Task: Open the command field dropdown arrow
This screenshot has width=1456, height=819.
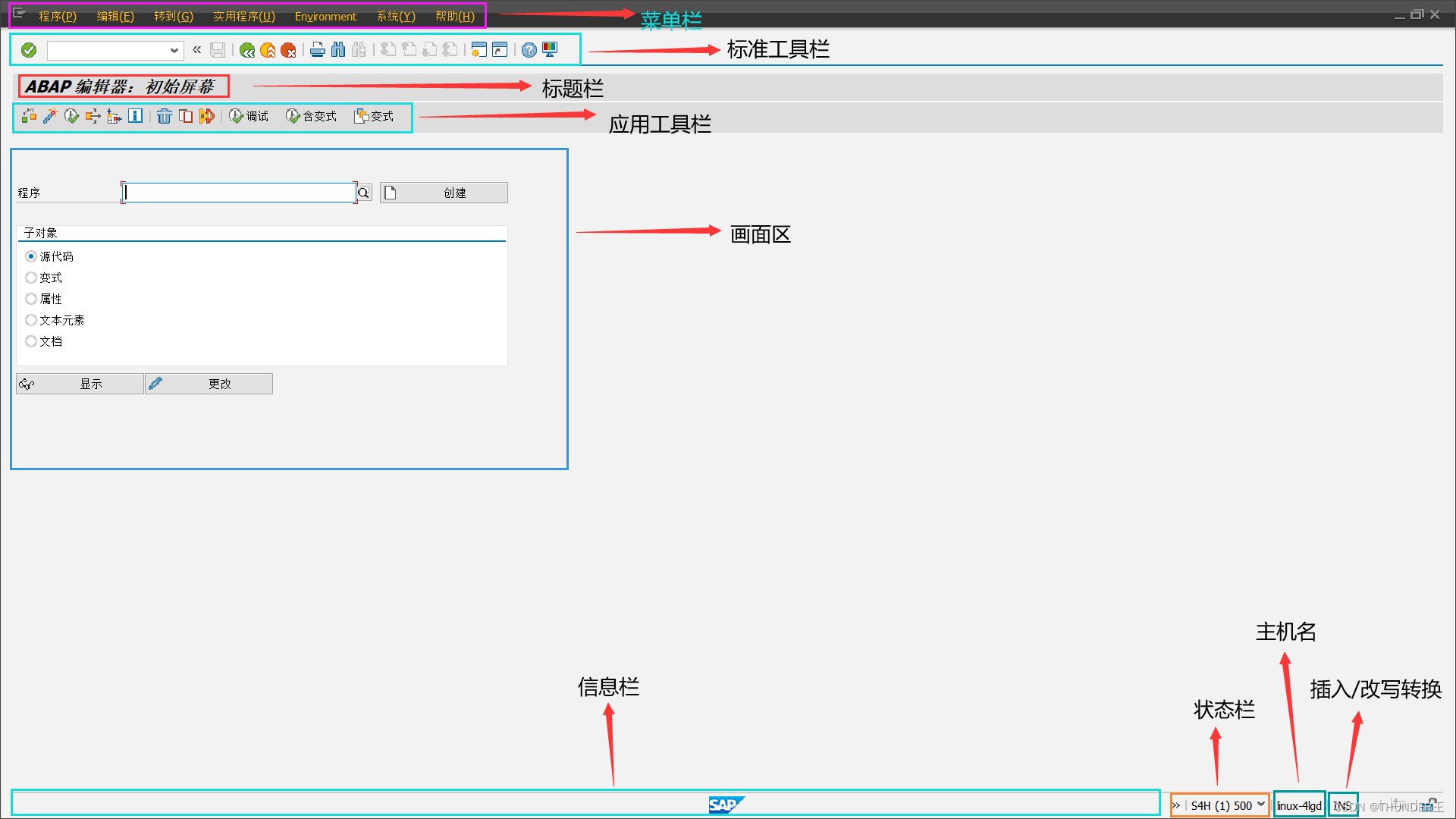Action: 174,50
